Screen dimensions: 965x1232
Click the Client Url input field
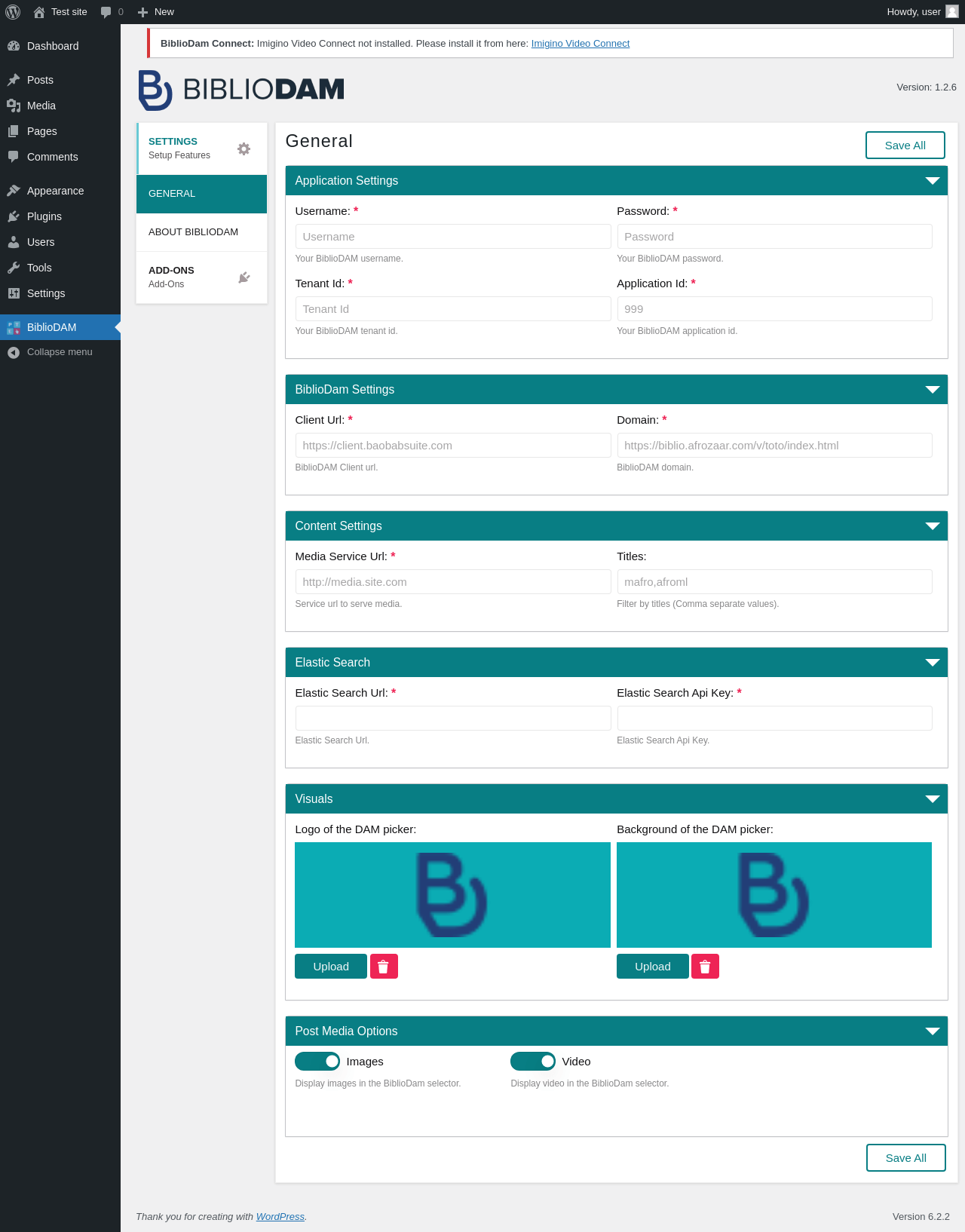point(453,446)
